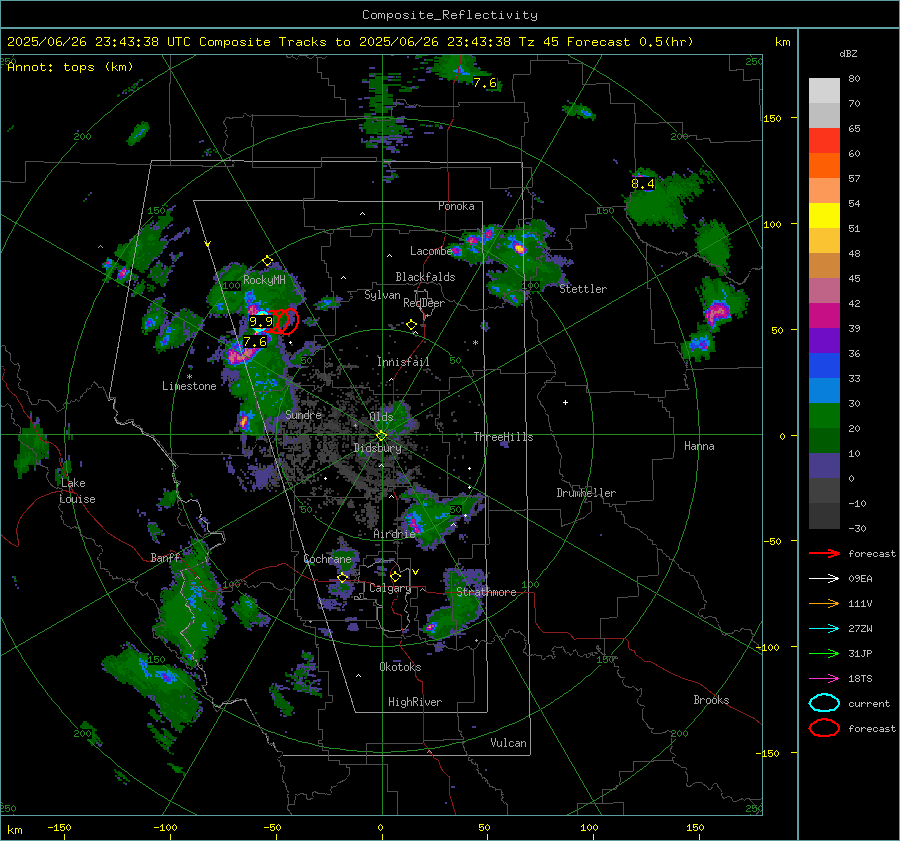
Task: Click the UTC Composite Tracks timestamp header
Action: click(350, 42)
